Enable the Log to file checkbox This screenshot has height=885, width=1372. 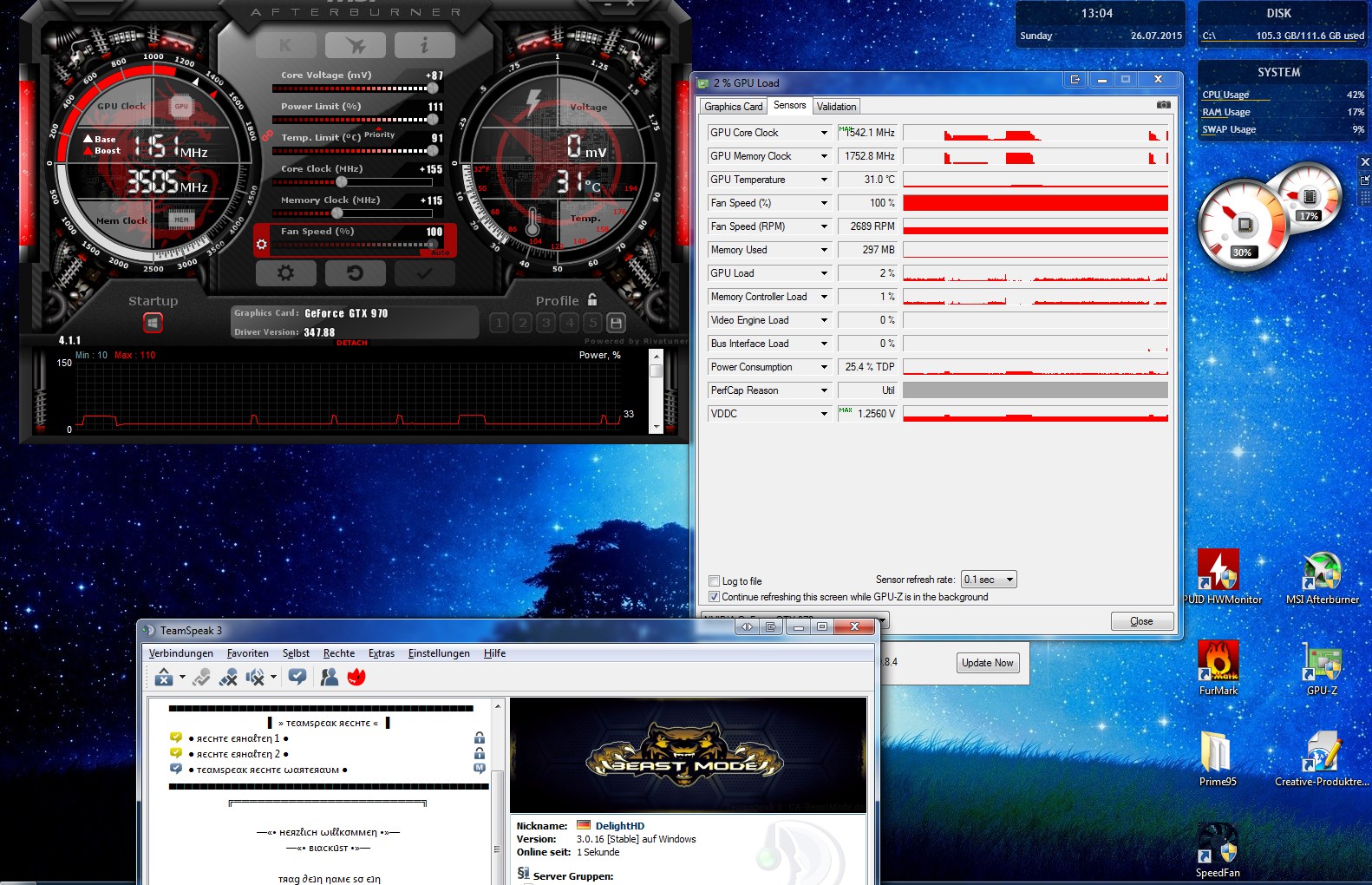714,581
